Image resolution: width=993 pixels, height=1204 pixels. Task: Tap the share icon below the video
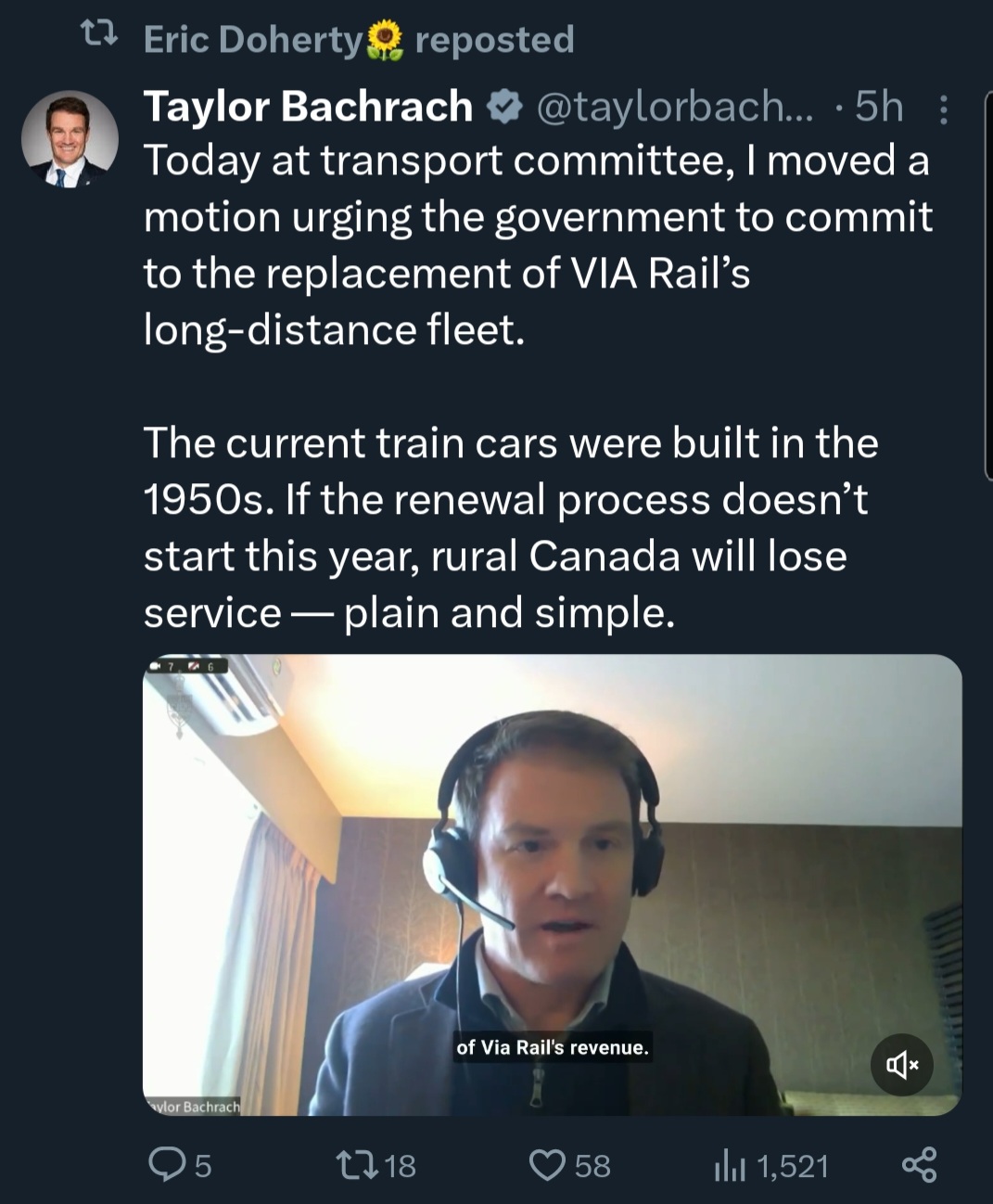pos(919,1165)
